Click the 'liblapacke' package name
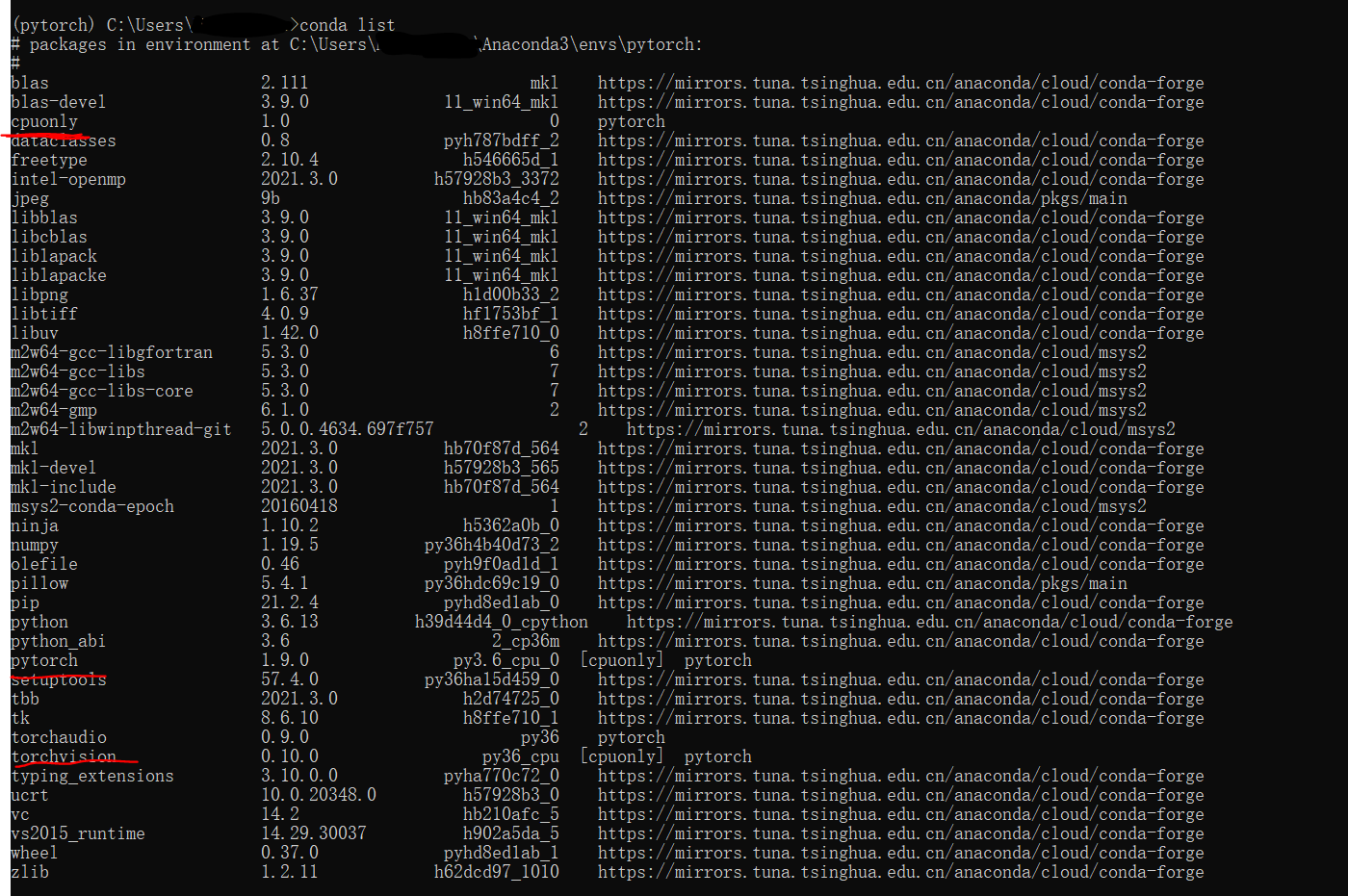The width and height of the screenshot is (1348, 896). [x=59, y=275]
